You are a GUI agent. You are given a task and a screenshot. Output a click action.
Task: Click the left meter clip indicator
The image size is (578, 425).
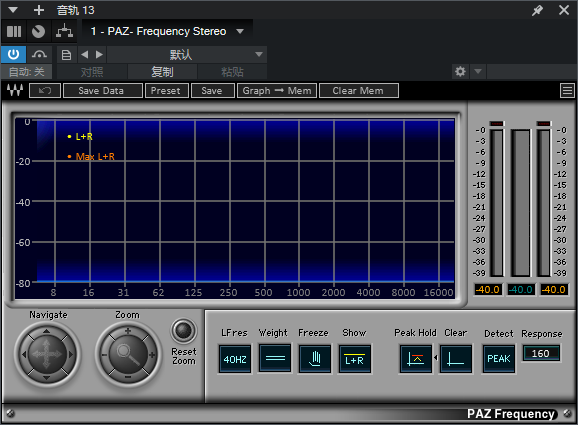(497, 123)
